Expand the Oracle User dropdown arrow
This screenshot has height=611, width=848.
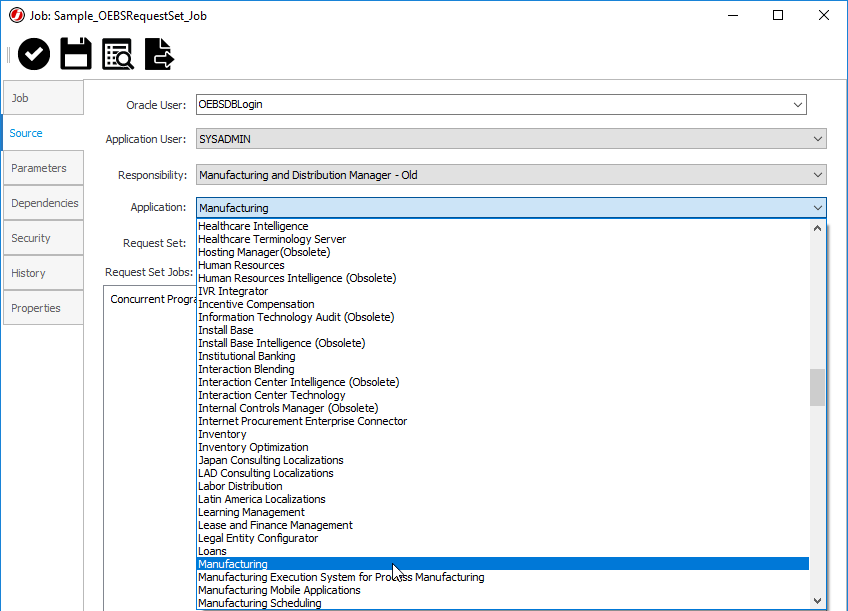coord(798,104)
